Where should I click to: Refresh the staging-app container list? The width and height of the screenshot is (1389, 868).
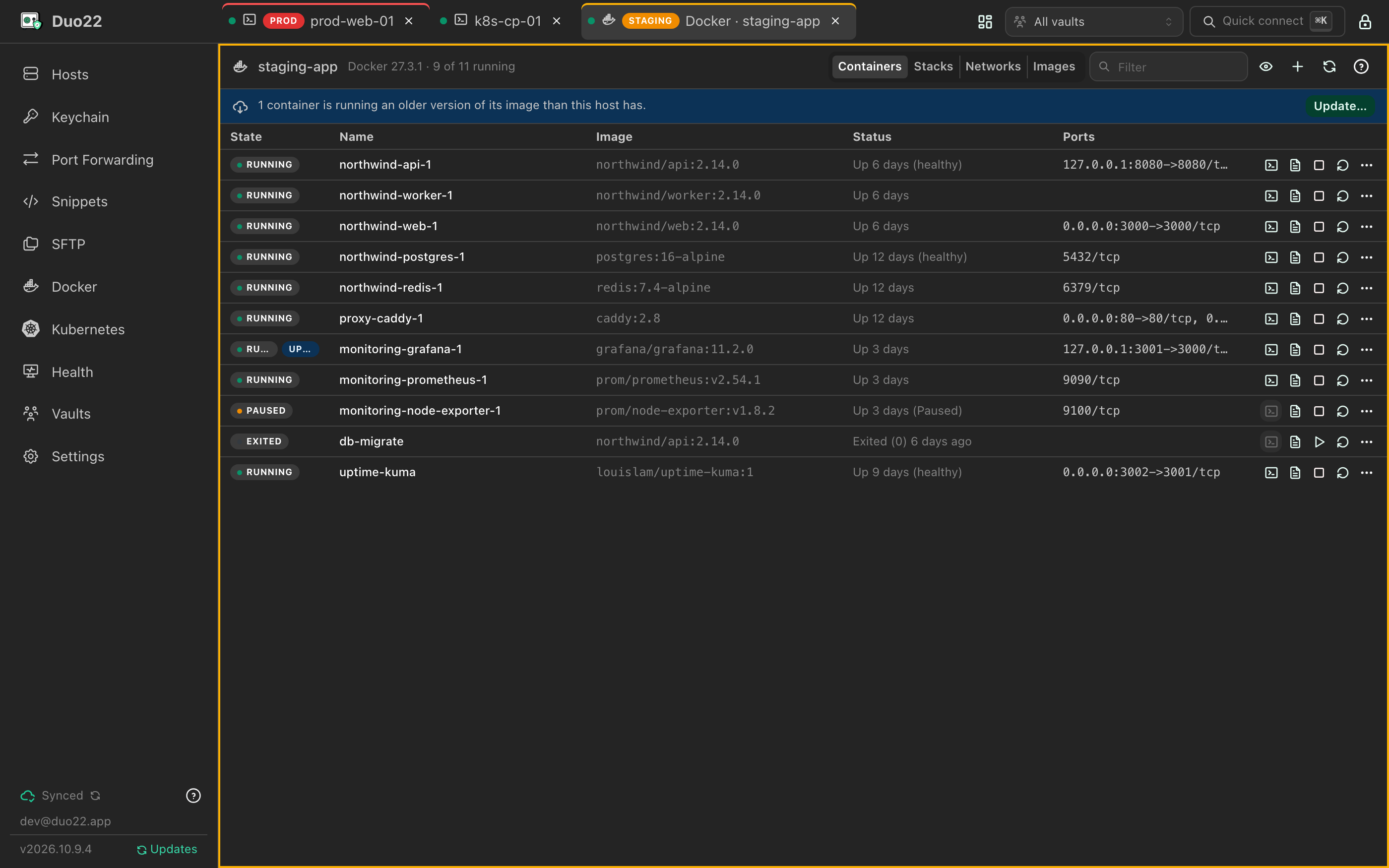tap(1329, 66)
